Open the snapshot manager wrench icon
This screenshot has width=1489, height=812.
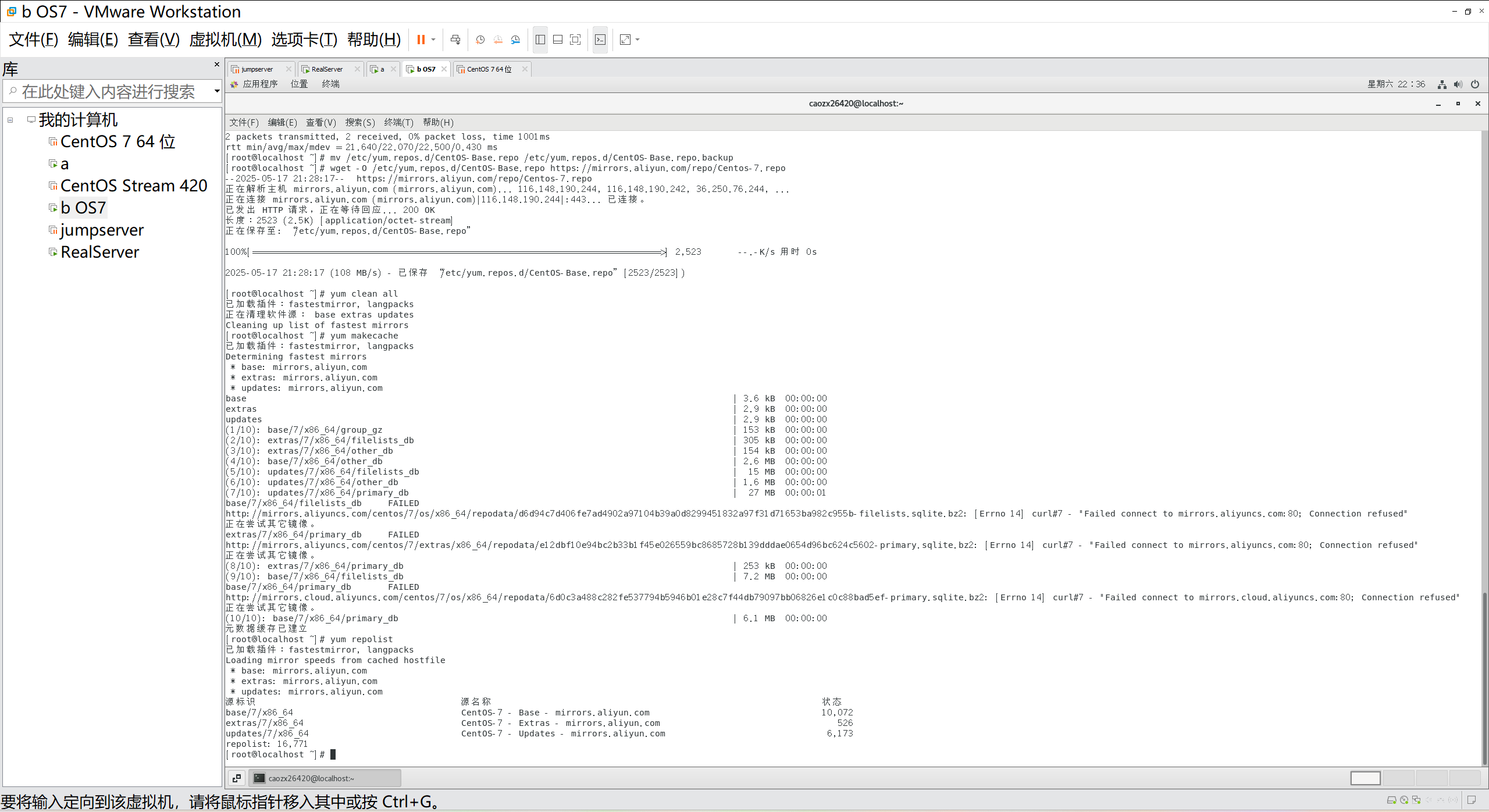(515, 40)
